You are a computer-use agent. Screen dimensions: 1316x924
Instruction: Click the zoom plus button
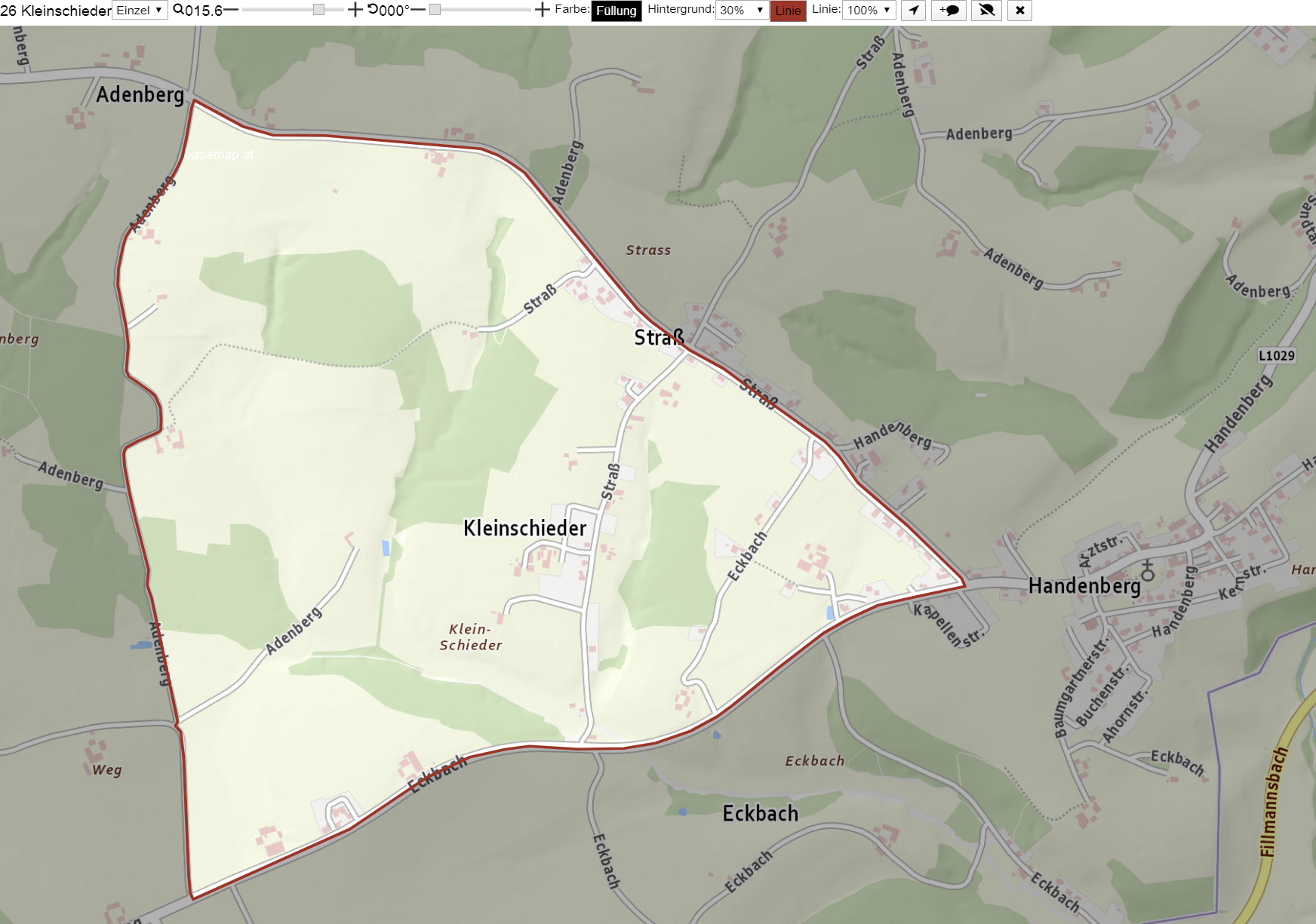point(355,10)
